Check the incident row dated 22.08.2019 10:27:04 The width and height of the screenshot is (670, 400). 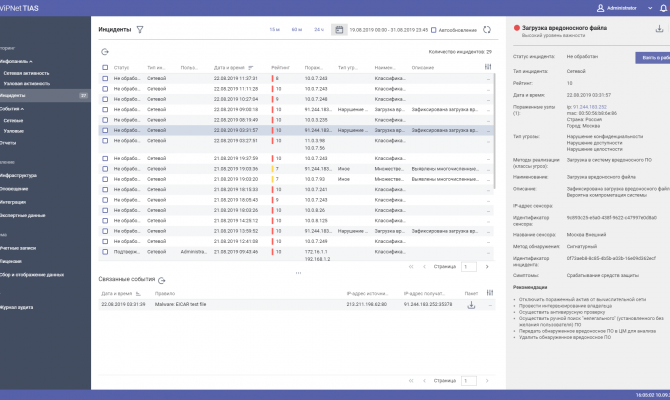[x=105, y=99]
